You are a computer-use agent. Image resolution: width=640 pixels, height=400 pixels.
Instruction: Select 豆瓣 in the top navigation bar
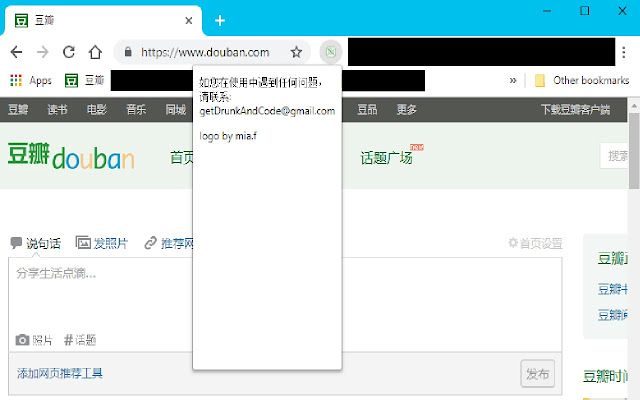pos(18,109)
